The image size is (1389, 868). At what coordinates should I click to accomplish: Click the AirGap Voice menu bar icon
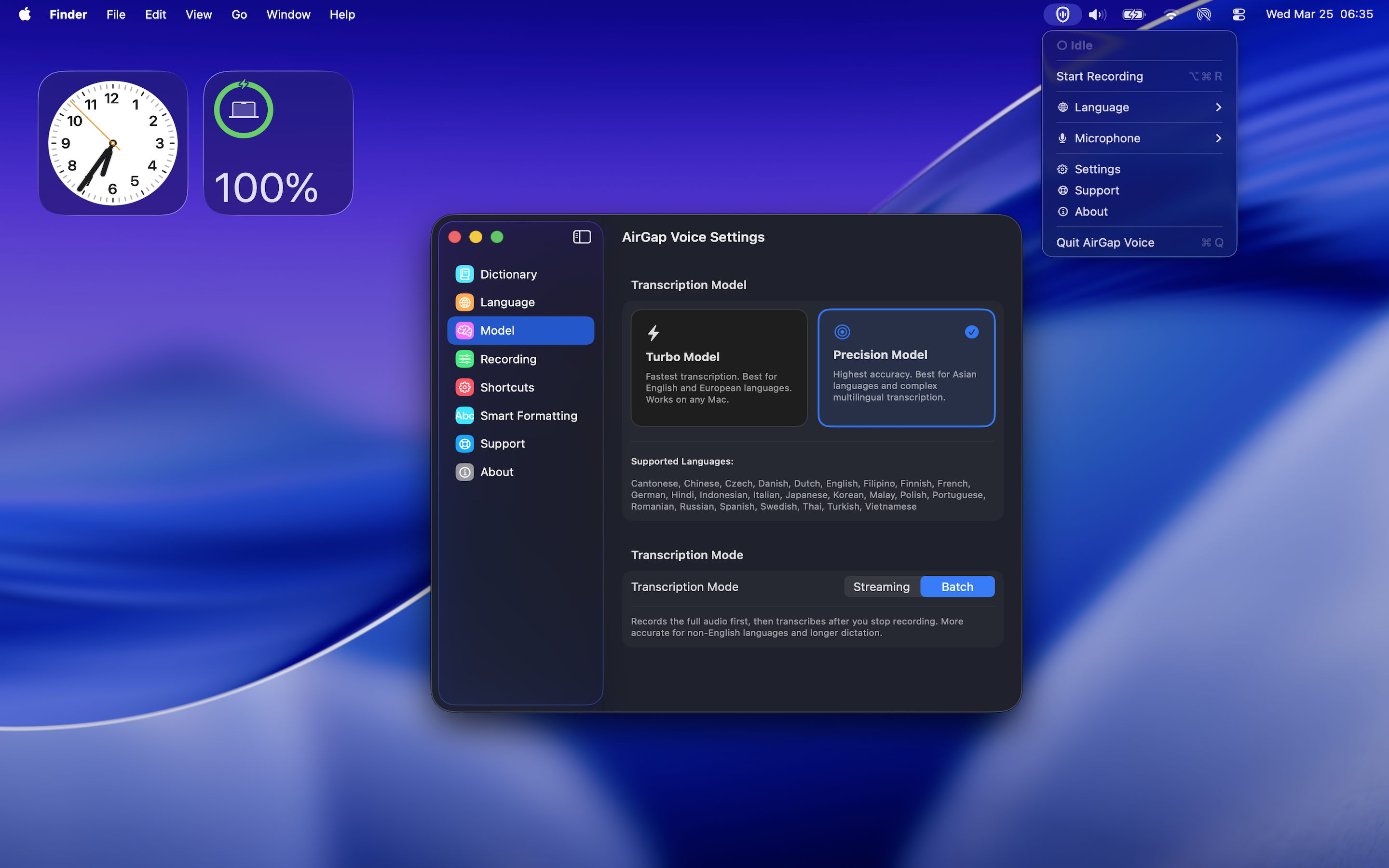coord(1062,14)
